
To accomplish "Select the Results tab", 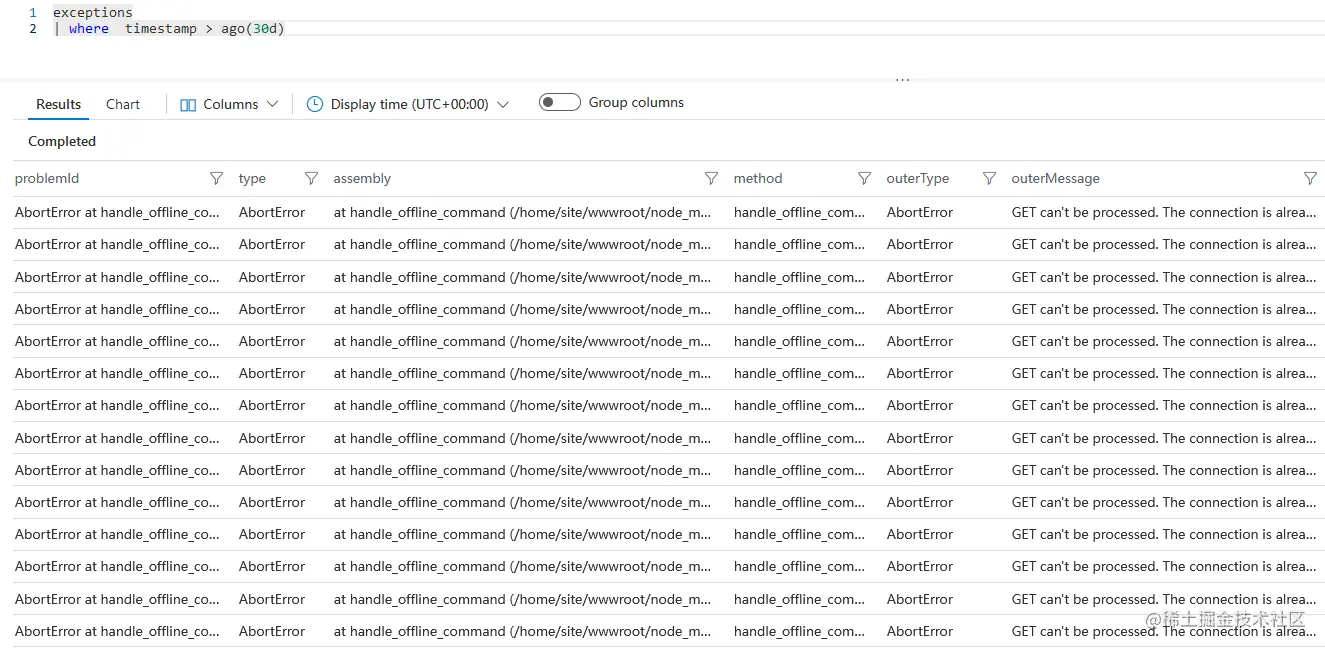I will pyautogui.click(x=58, y=103).
